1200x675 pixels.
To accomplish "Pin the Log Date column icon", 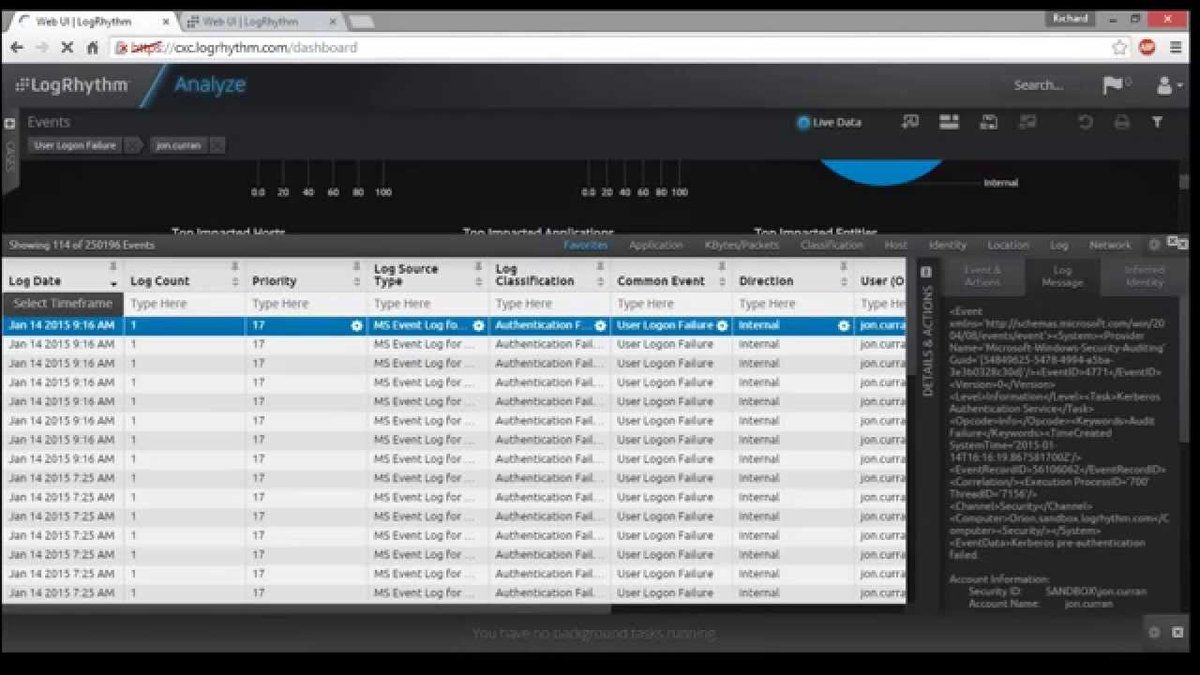I will [x=113, y=266].
